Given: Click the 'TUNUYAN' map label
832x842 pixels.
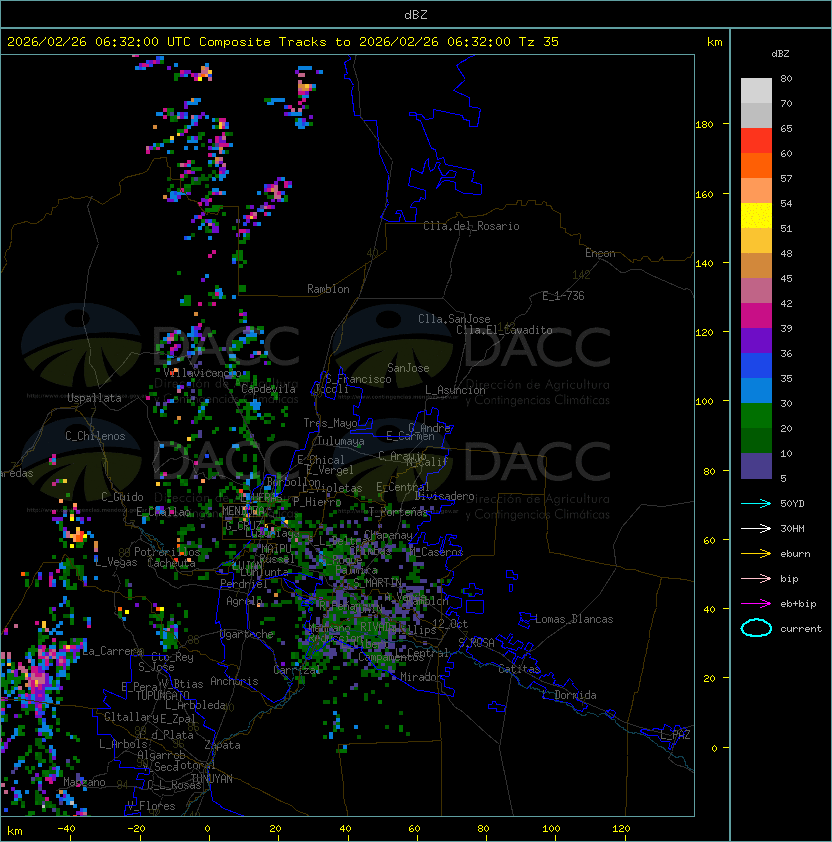Looking at the screenshot, I should 212,779.
